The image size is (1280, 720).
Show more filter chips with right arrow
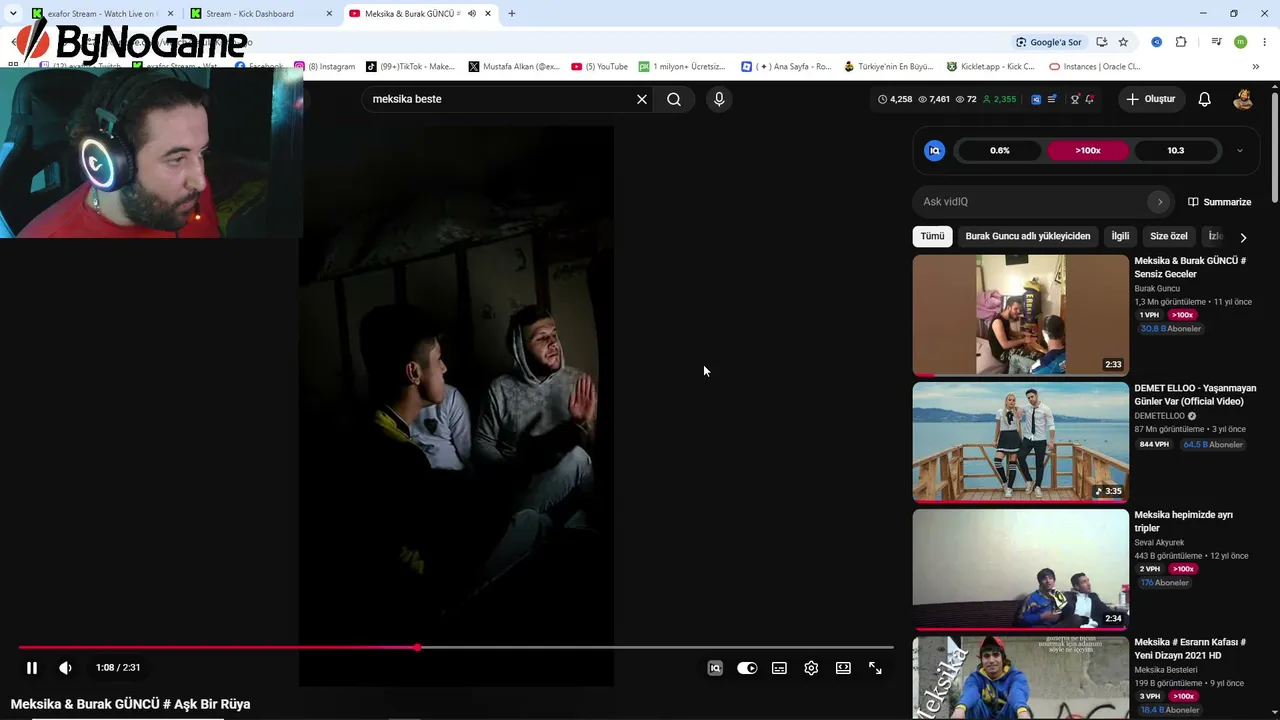click(x=1243, y=238)
